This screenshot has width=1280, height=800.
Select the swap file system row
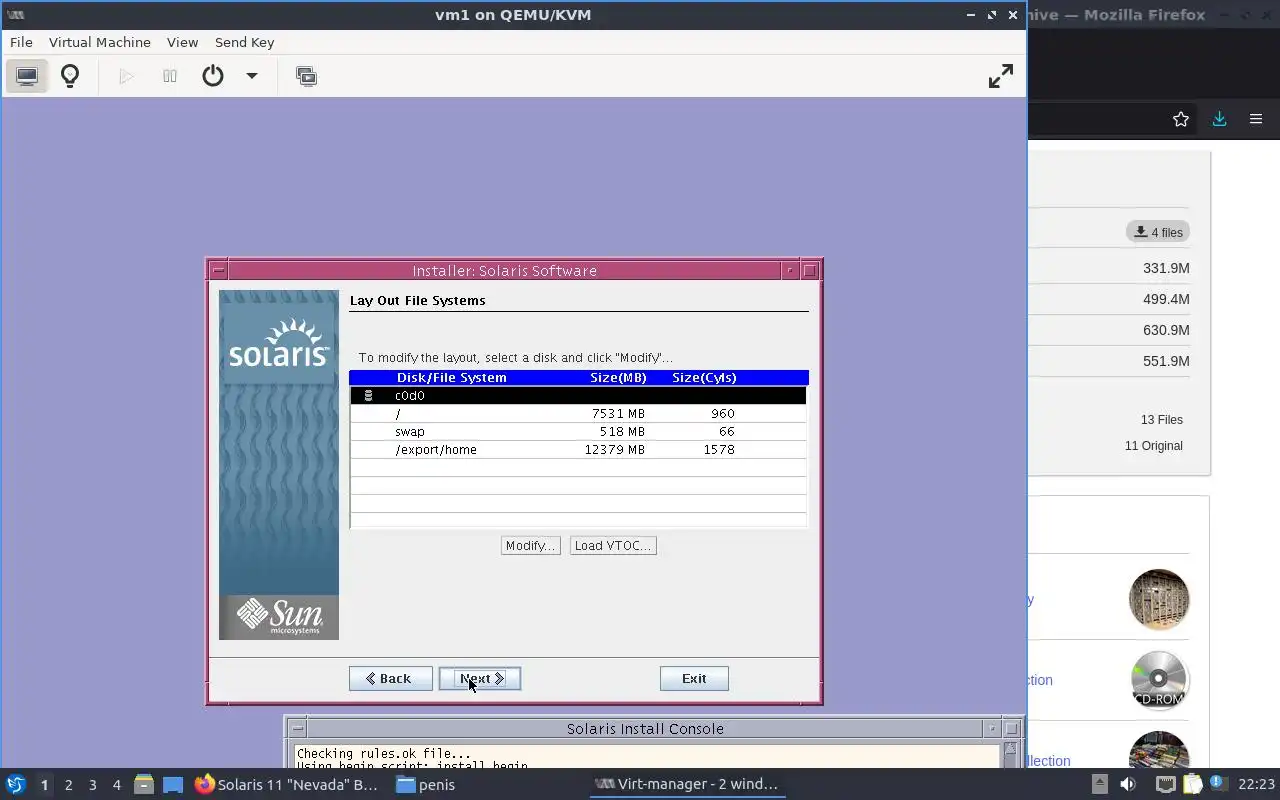point(578,431)
